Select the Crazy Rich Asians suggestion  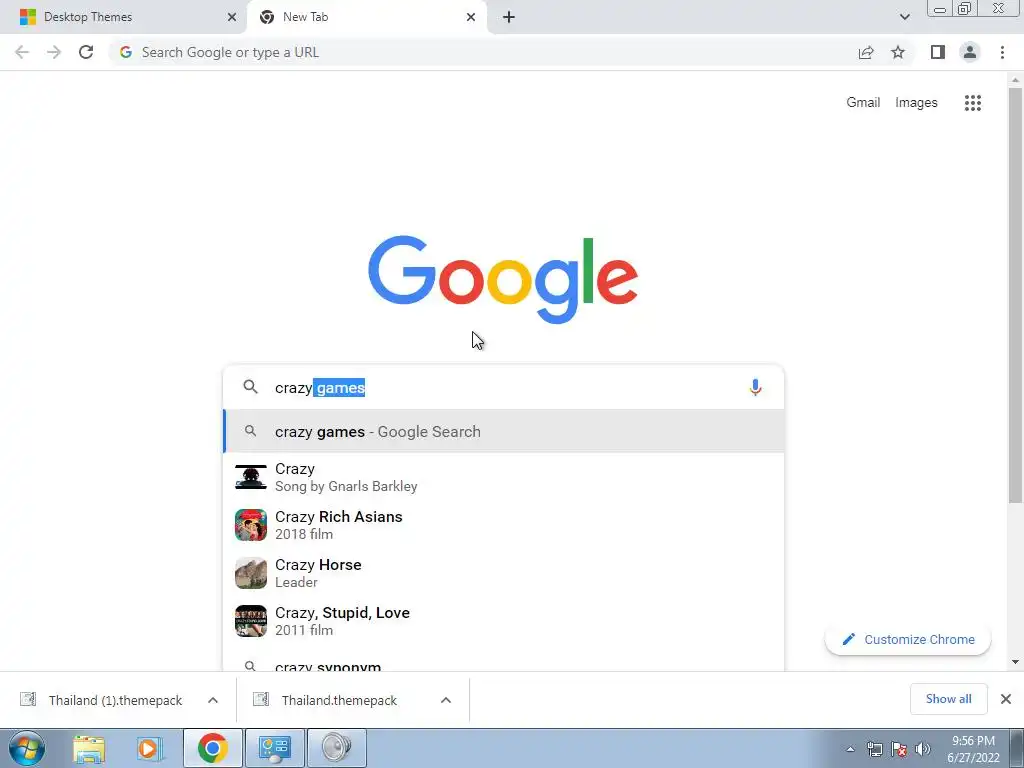[503, 525]
